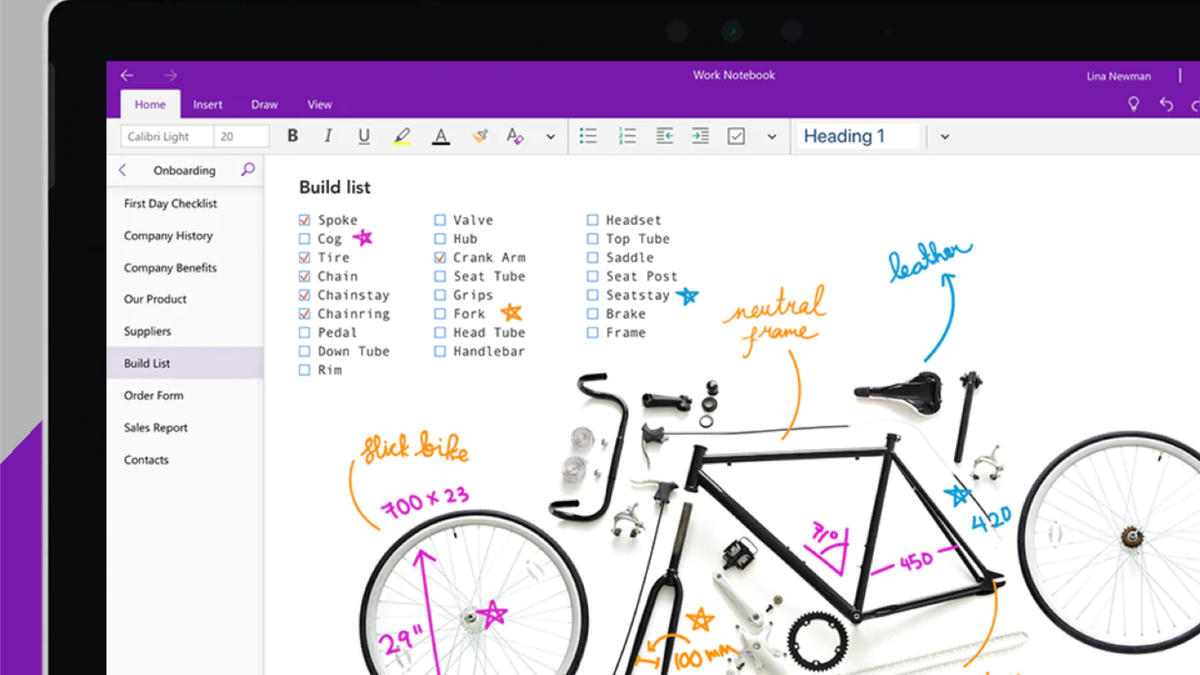This screenshot has height=675, width=1200.
Task: Check the Headset checkbox
Action: click(592, 219)
